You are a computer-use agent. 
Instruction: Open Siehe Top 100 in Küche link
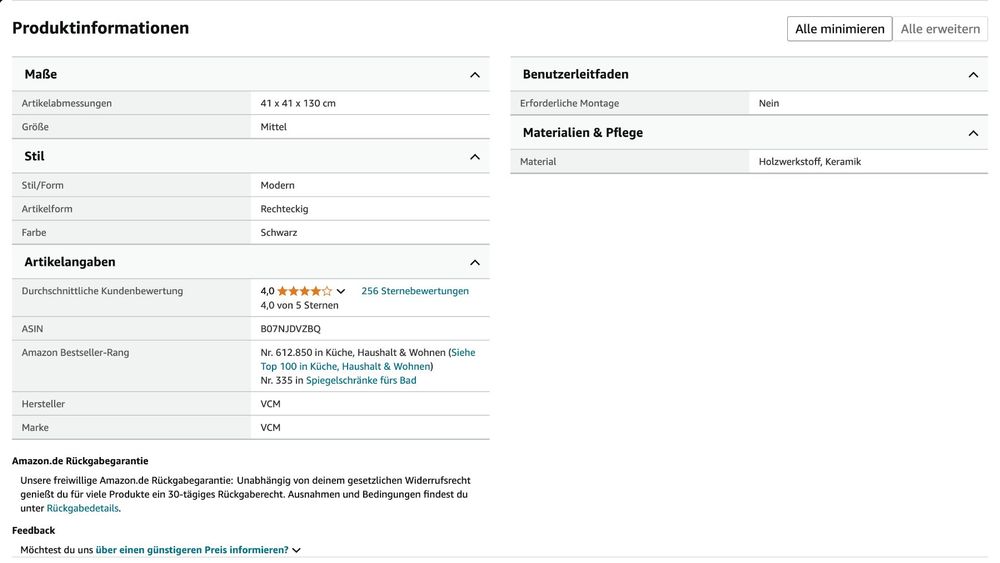pyautogui.click(x=367, y=360)
